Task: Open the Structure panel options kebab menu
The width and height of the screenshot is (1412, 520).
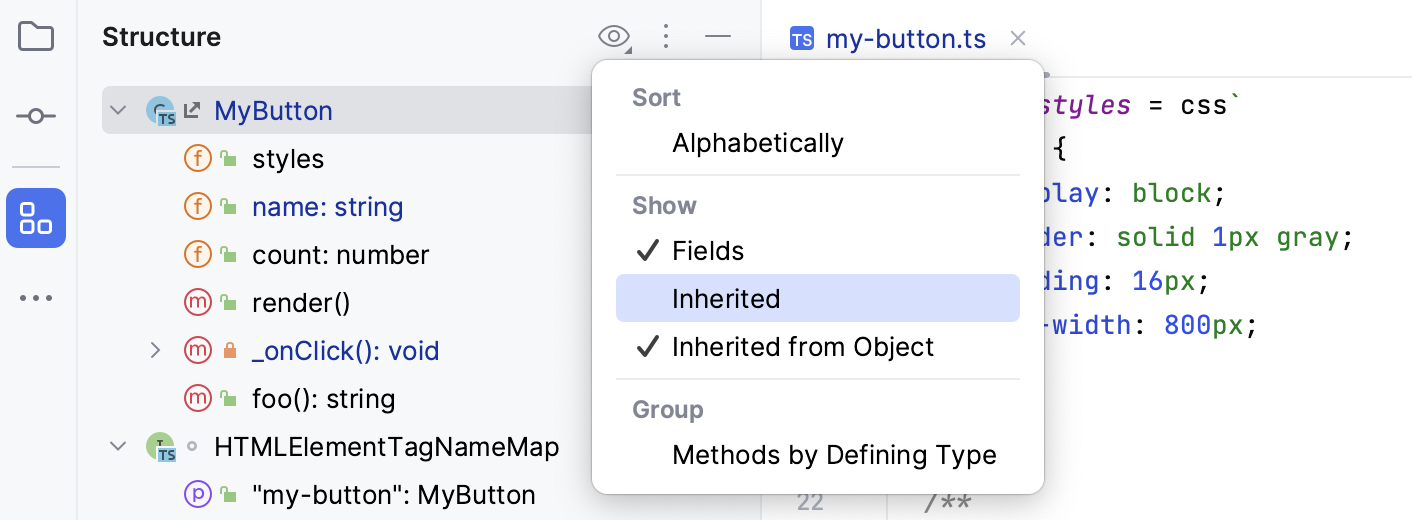Action: (x=666, y=37)
